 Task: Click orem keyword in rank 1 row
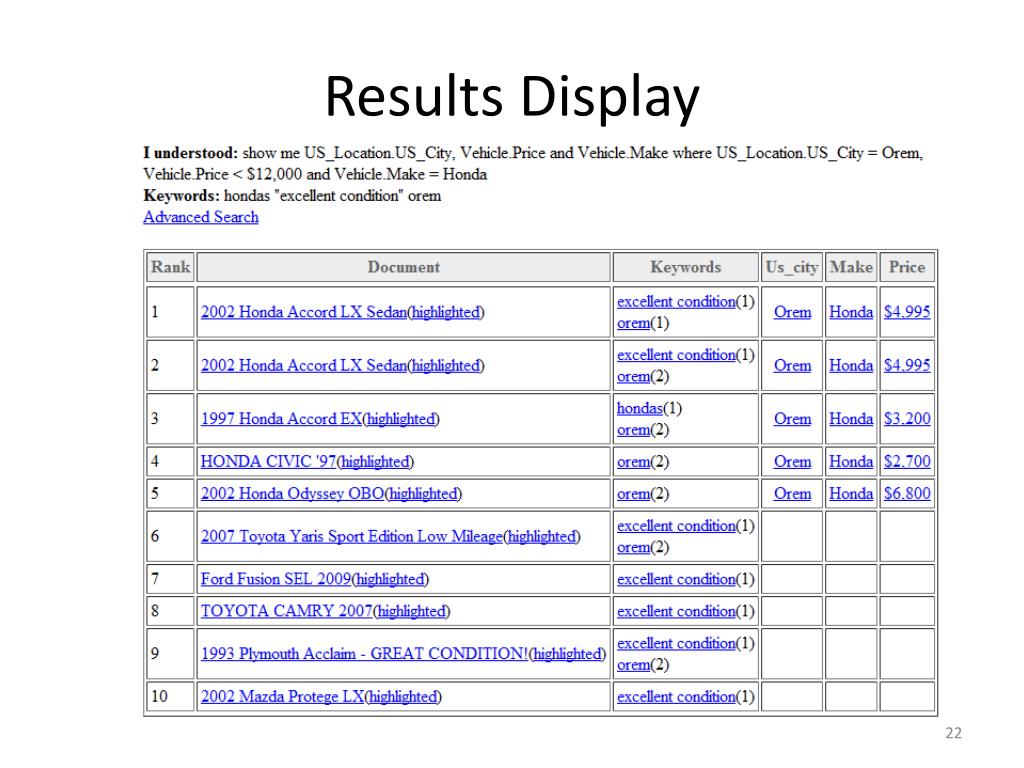point(633,323)
